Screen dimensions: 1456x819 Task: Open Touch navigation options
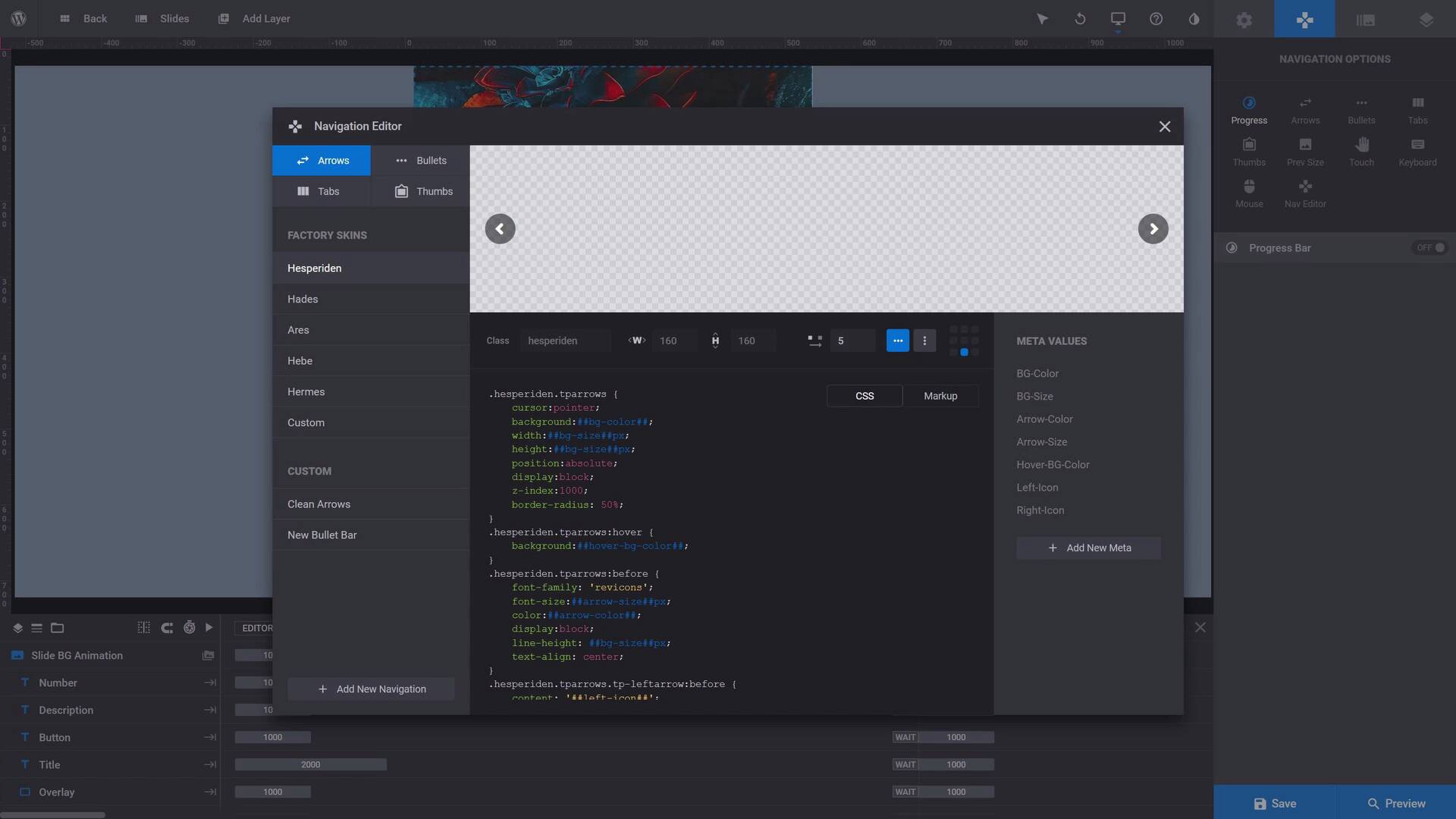1361,152
